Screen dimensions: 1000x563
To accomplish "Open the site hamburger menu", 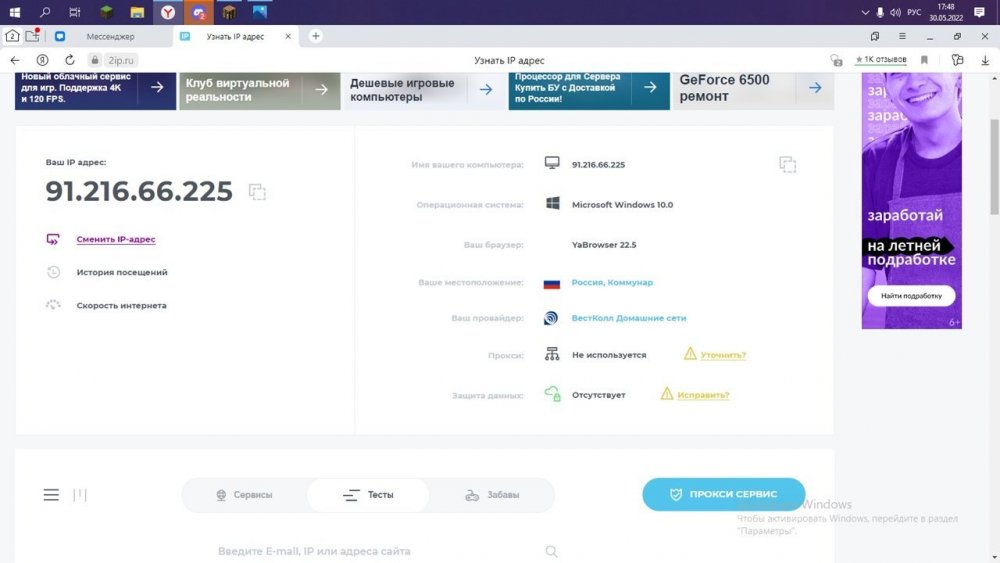I will (x=51, y=495).
